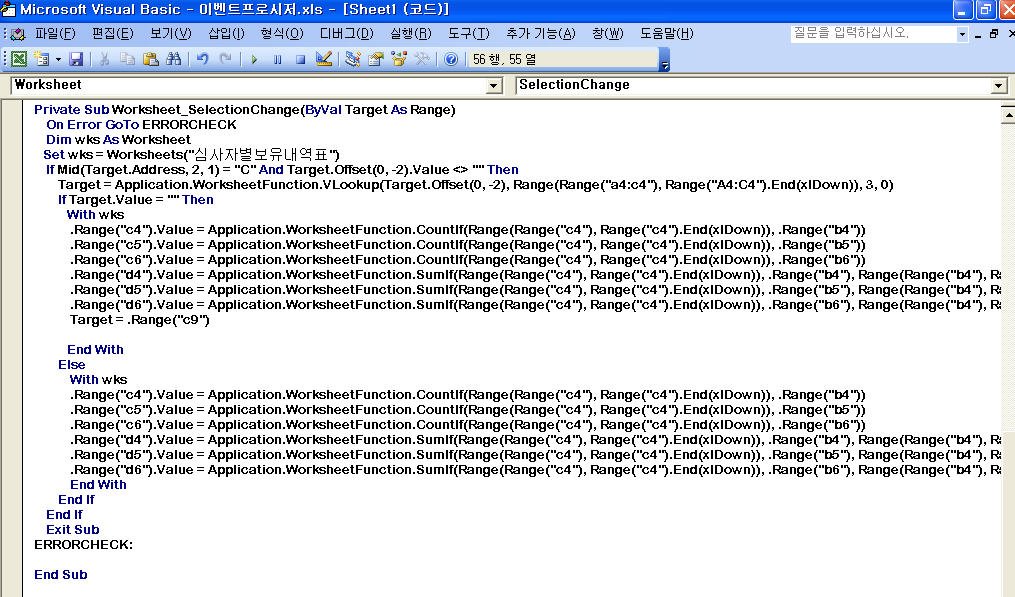Click the Break pause icon
The image size is (1015, 597).
point(277,60)
